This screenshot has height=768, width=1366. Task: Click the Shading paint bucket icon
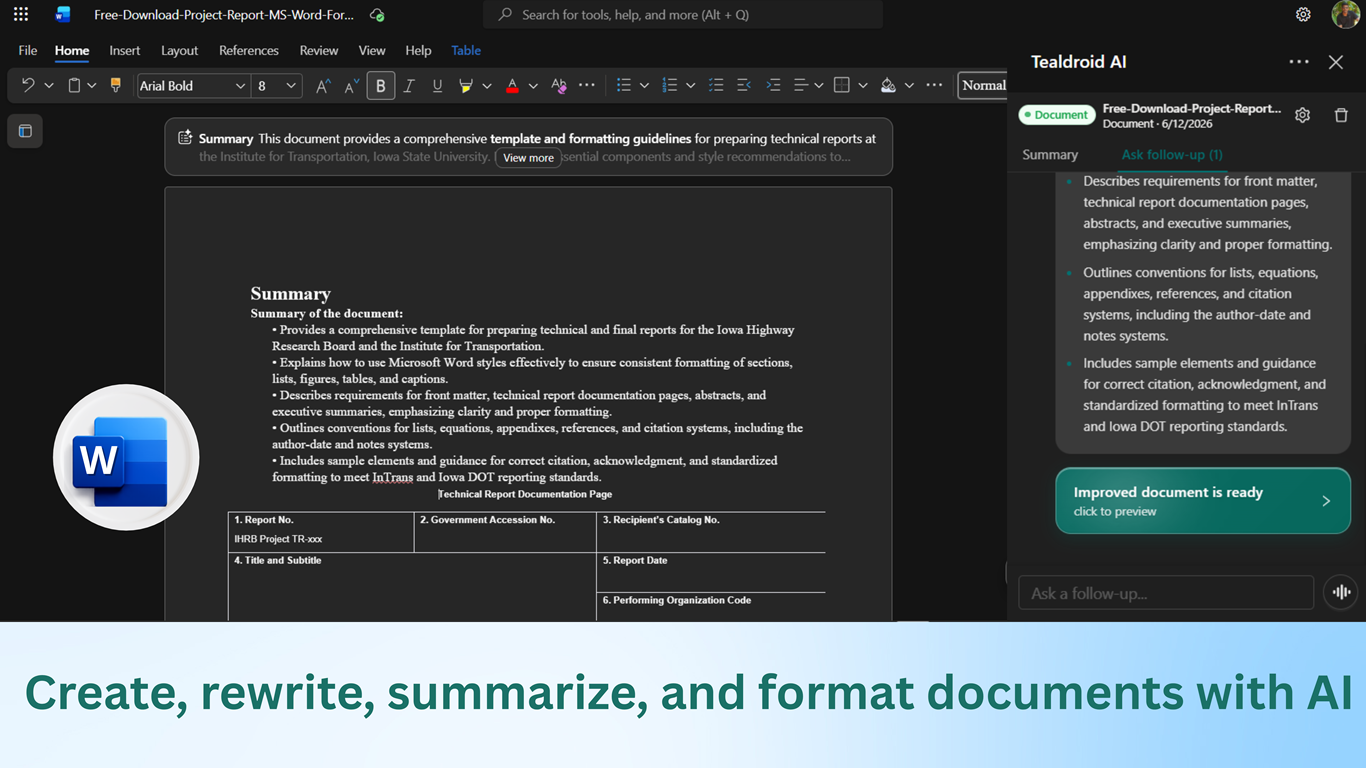(x=888, y=86)
